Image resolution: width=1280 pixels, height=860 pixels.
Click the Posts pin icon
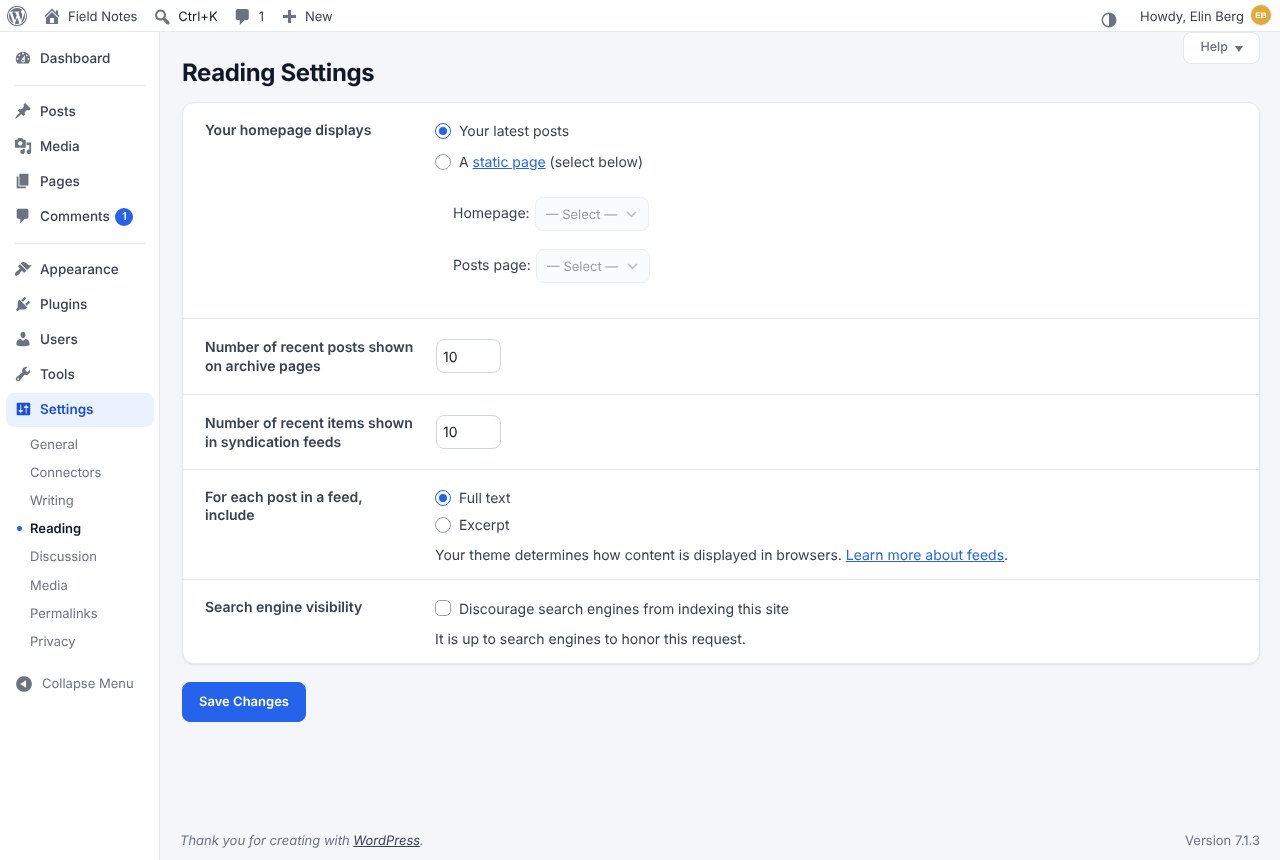23,111
